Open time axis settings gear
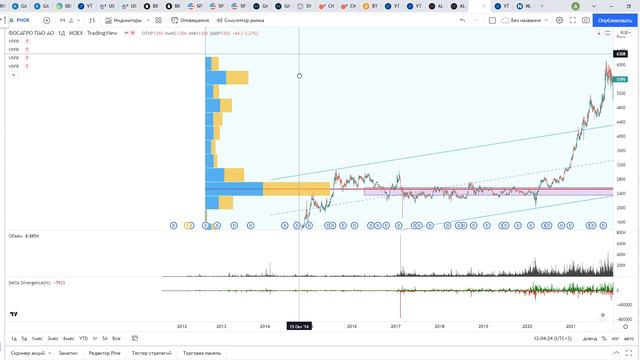Viewport: 640px width, 360px height. [x=625, y=327]
